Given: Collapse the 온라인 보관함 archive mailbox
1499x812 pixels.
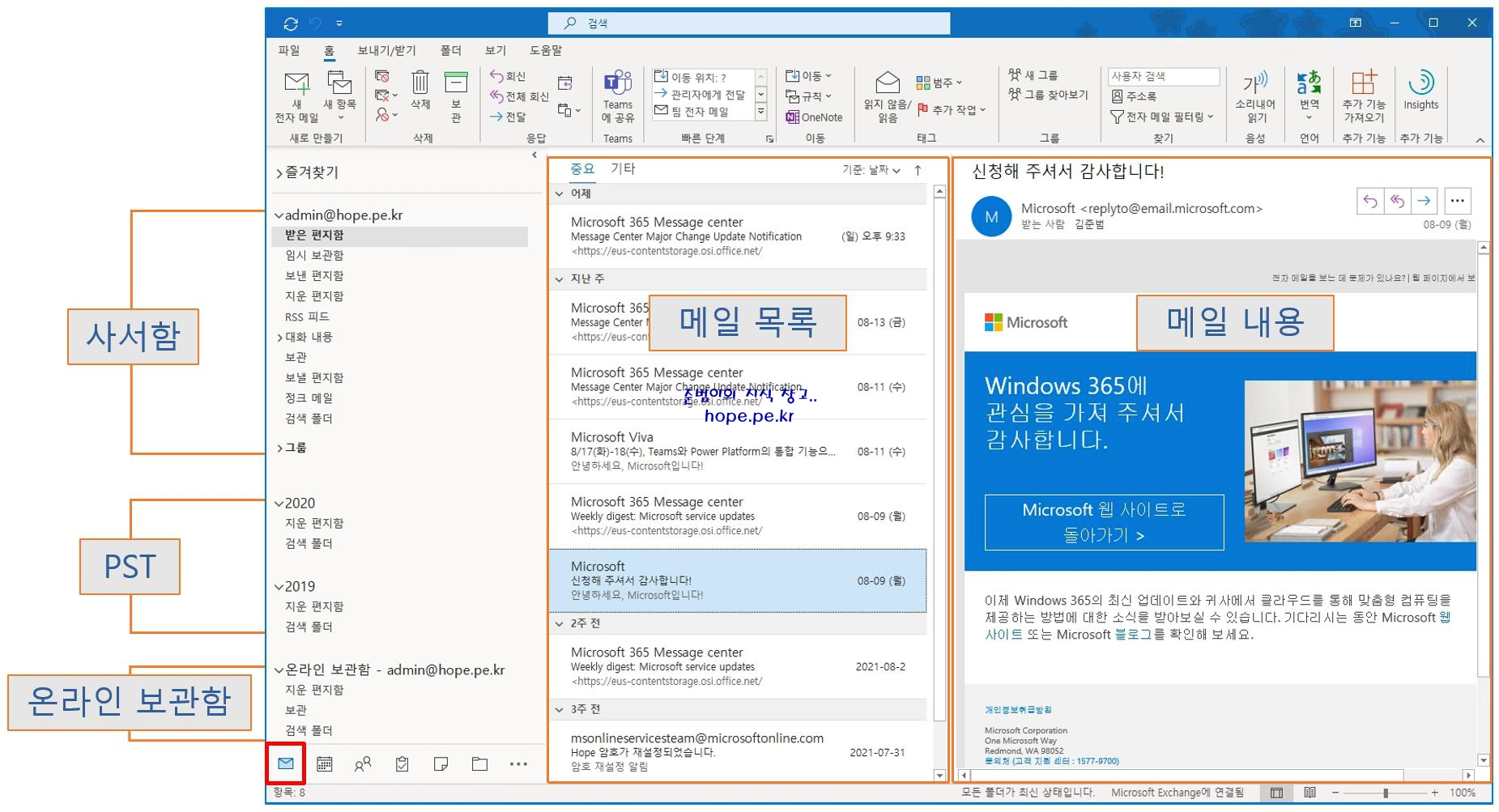Looking at the screenshot, I should (x=279, y=670).
